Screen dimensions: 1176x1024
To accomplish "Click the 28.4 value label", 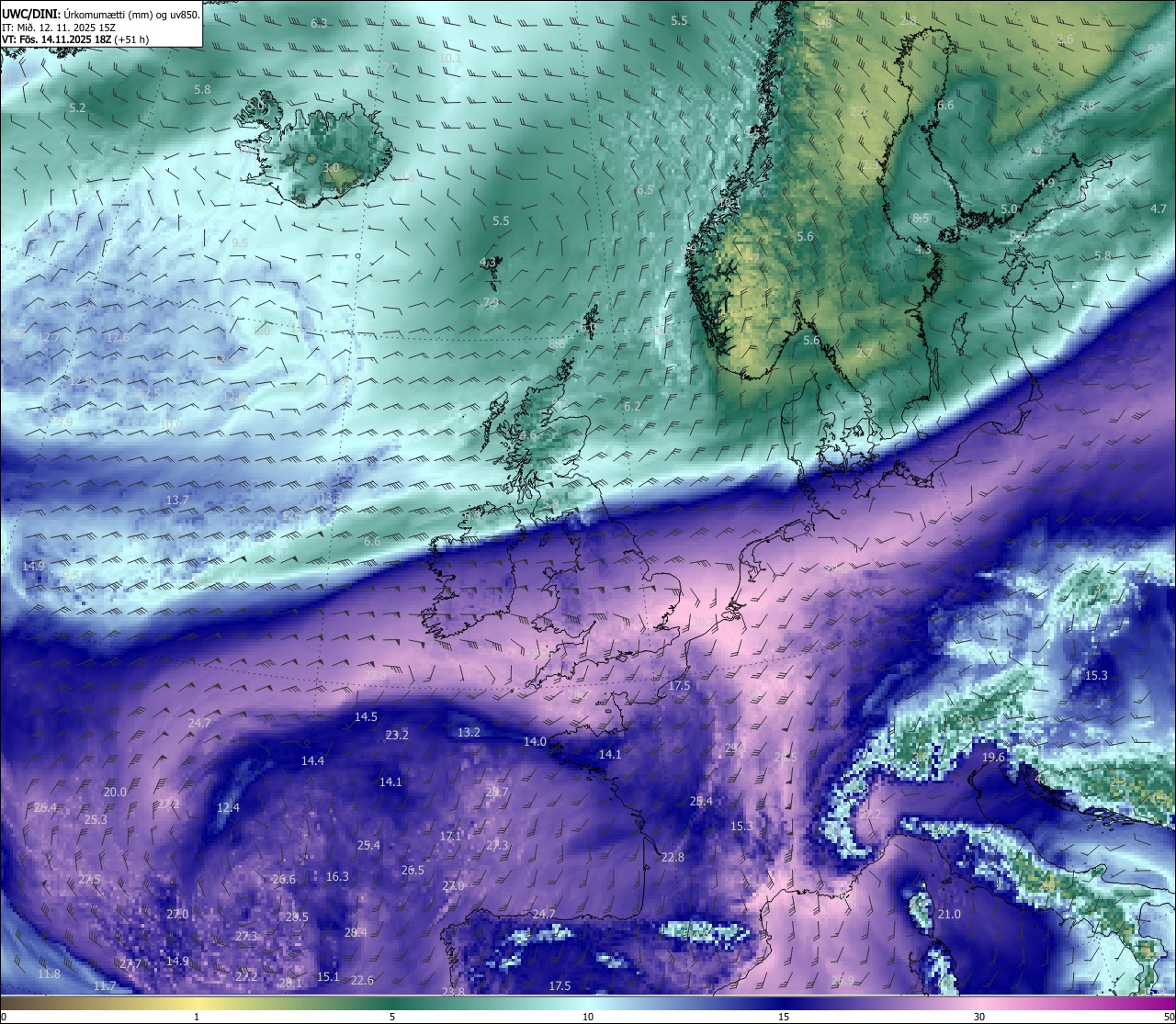I will click(x=356, y=932).
